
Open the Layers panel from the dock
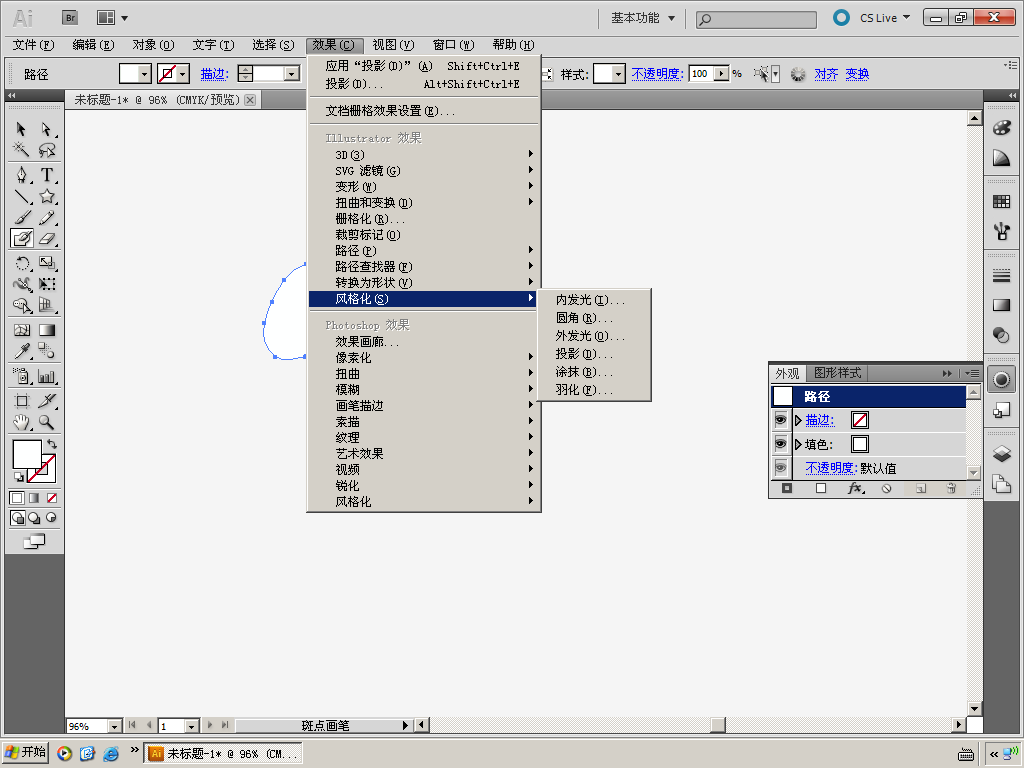click(x=1001, y=454)
